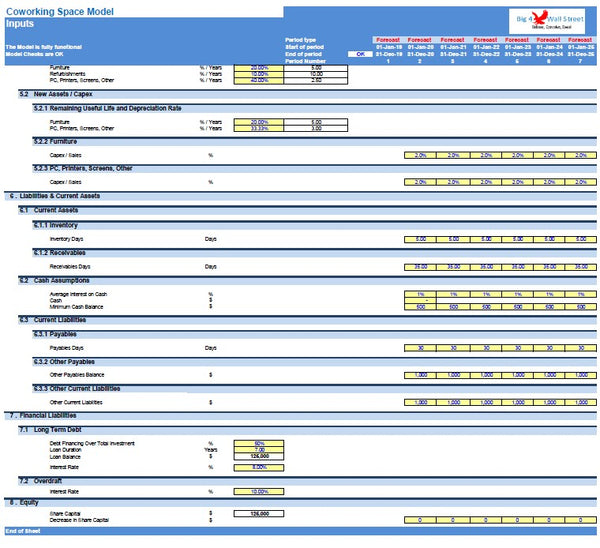This screenshot has width=600, height=548.
Task: Select the 33.33% PC, Printers depreciation cell
Action: [259, 128]
